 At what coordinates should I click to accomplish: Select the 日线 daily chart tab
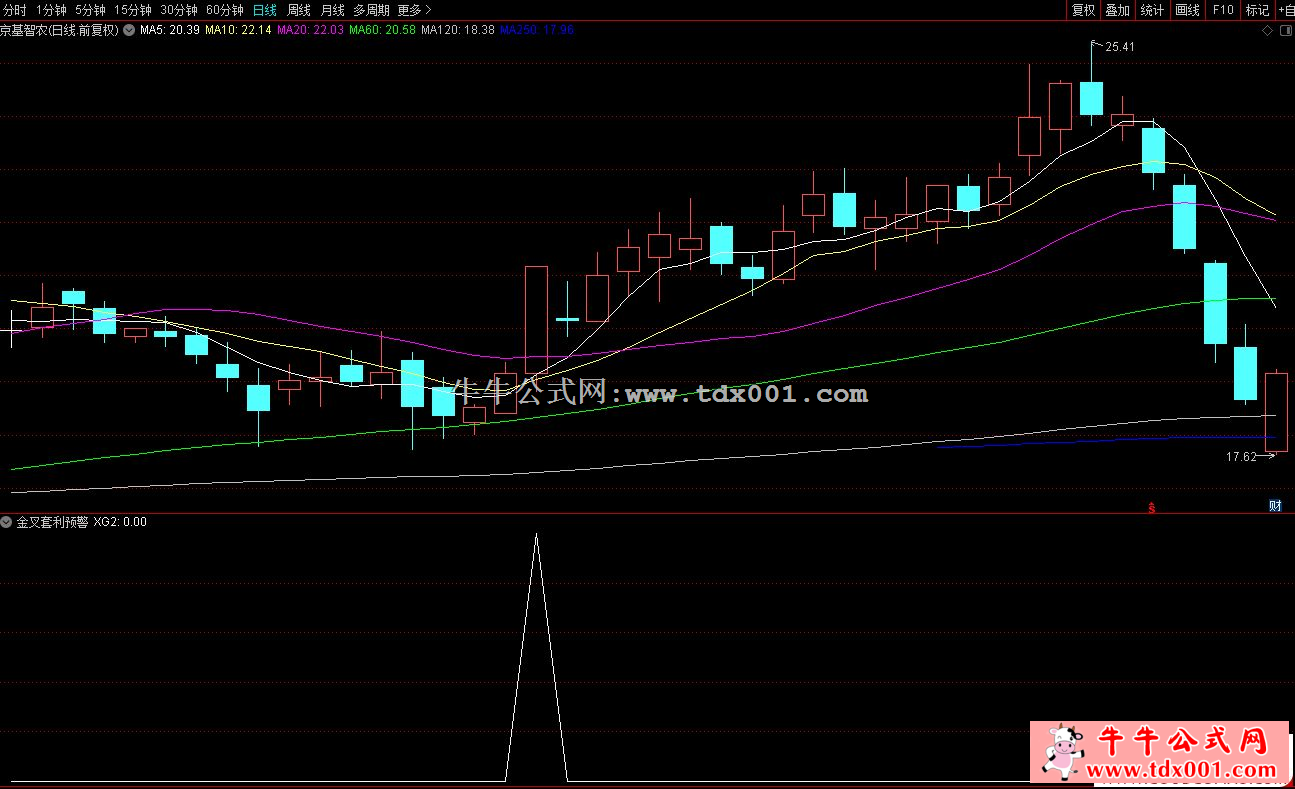(x=264, y=10)
